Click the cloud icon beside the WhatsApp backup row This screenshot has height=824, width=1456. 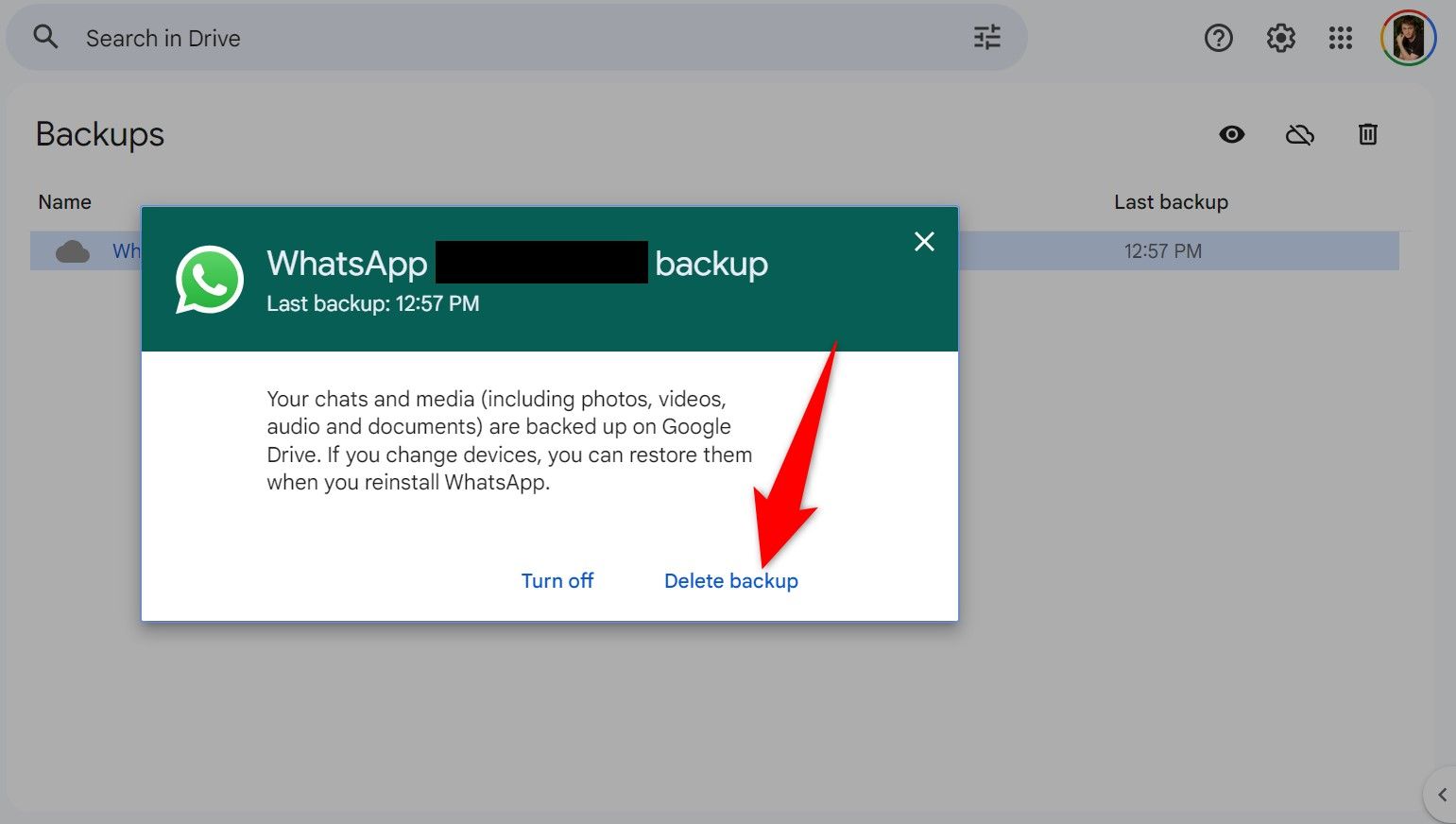(x=73, y=250)
